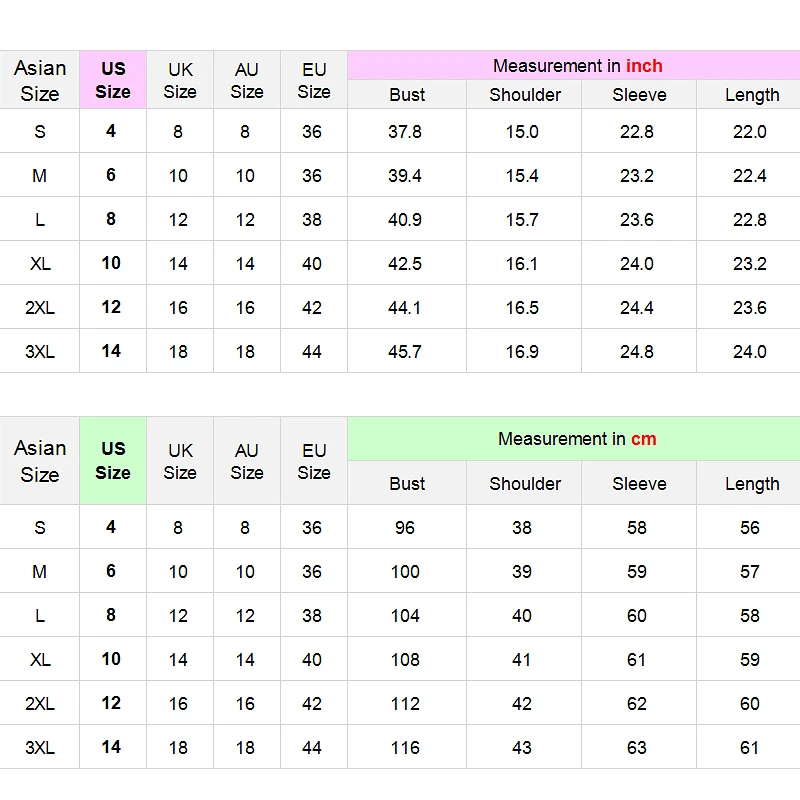The height and width of the screenshot is (800, 800).
Task: Click the Length column header in the cm table
Action: pos(751,483)
